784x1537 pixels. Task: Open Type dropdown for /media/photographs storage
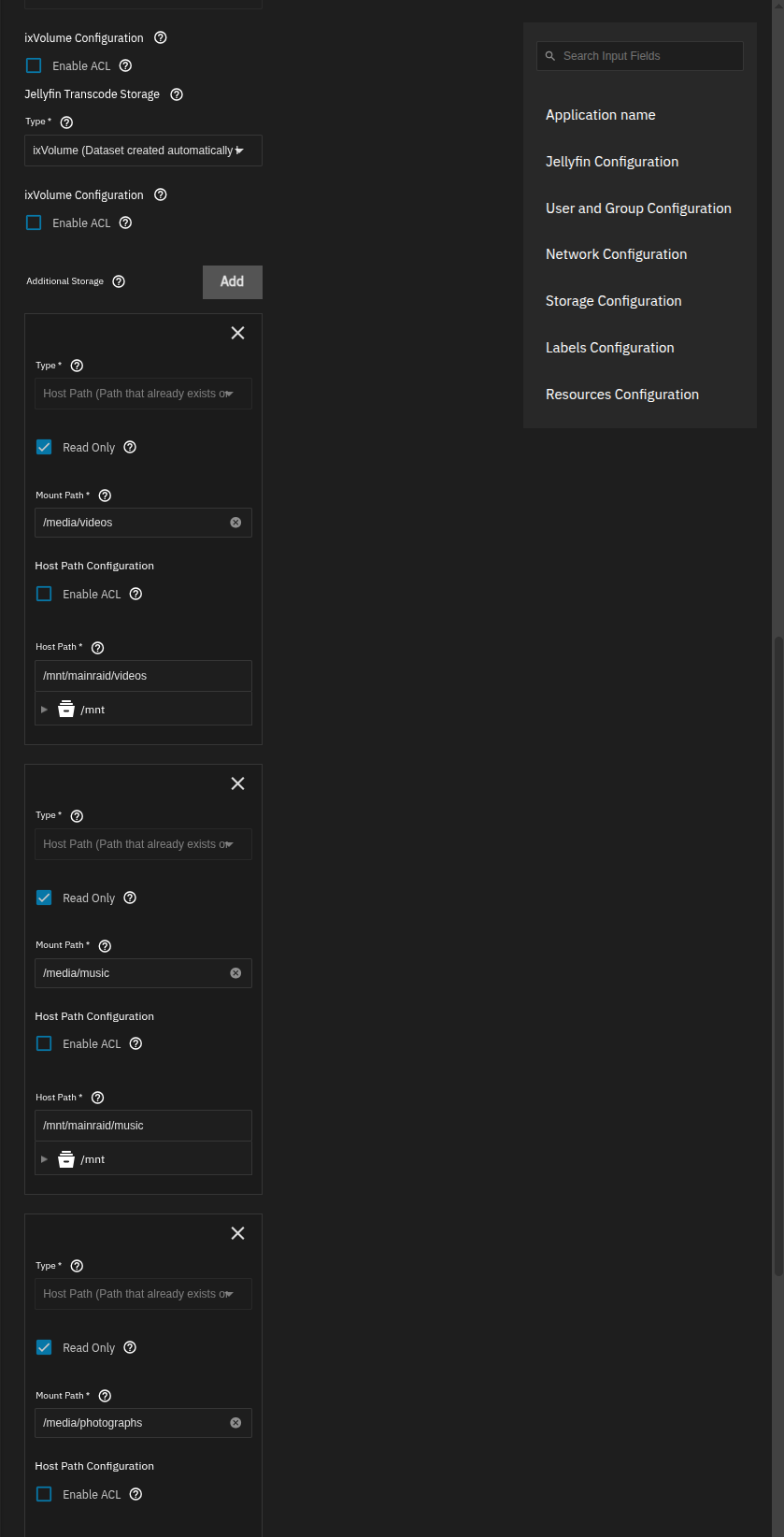(143, 1294)
